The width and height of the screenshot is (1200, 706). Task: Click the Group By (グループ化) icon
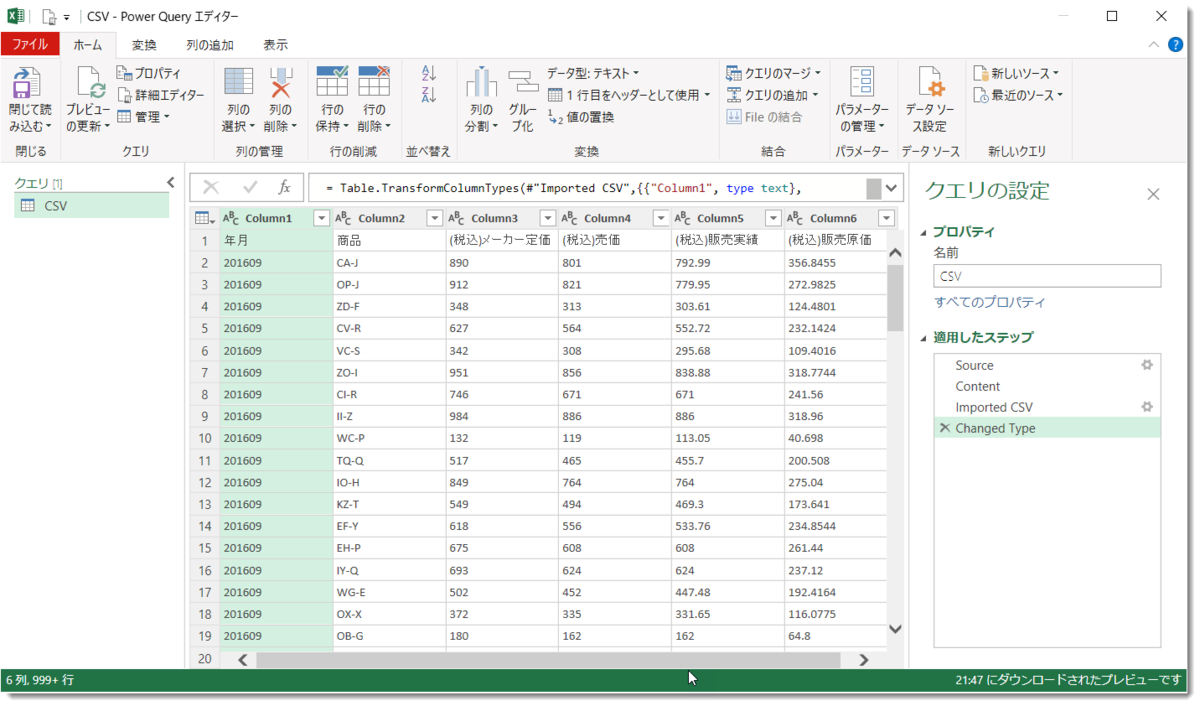click(x=523, y=83)
